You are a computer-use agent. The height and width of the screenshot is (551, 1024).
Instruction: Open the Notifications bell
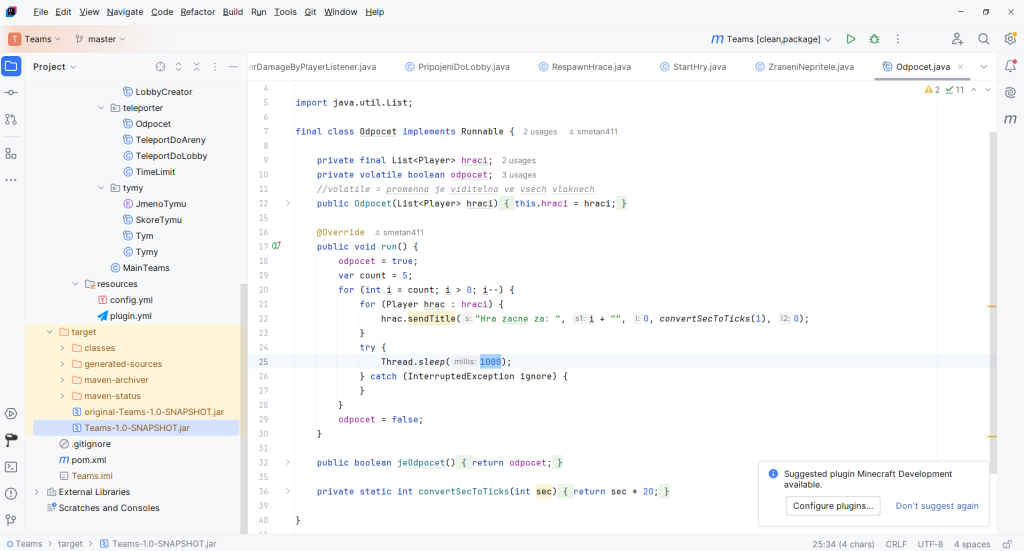click(1010, 66)
